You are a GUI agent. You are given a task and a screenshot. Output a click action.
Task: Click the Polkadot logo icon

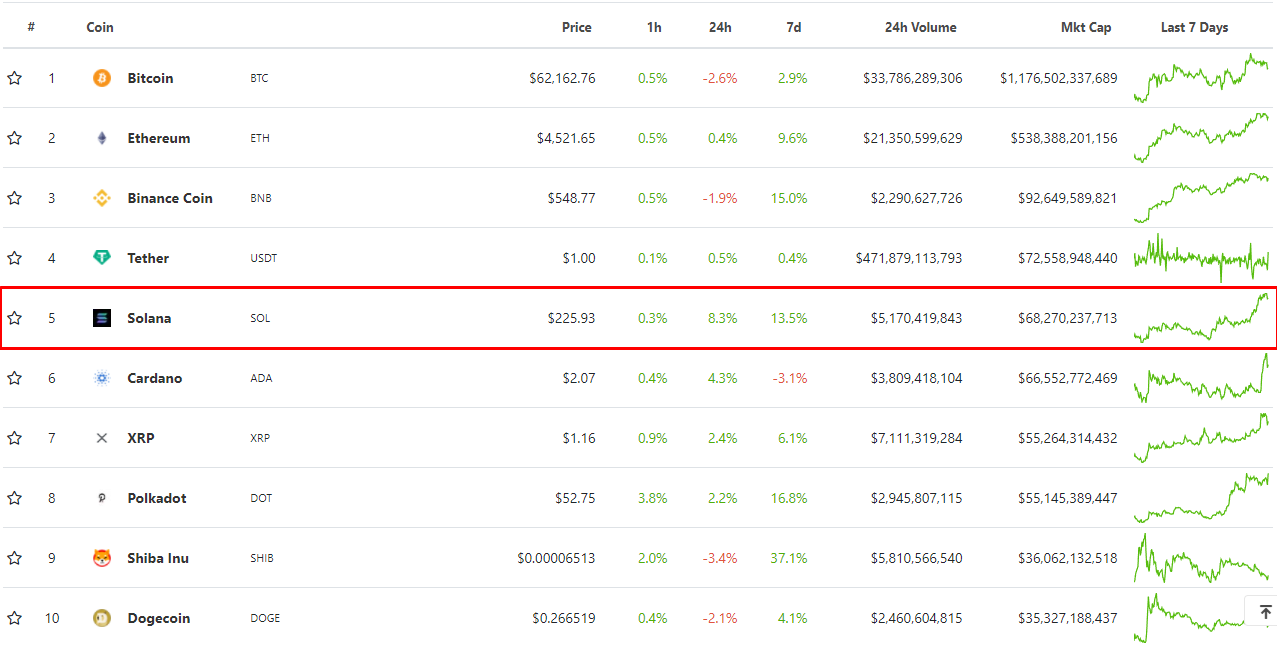102,498
